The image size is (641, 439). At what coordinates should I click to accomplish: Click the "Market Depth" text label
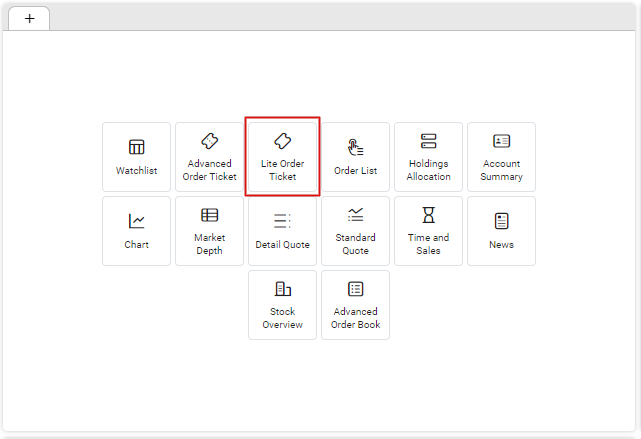click(x=209, y=244)
